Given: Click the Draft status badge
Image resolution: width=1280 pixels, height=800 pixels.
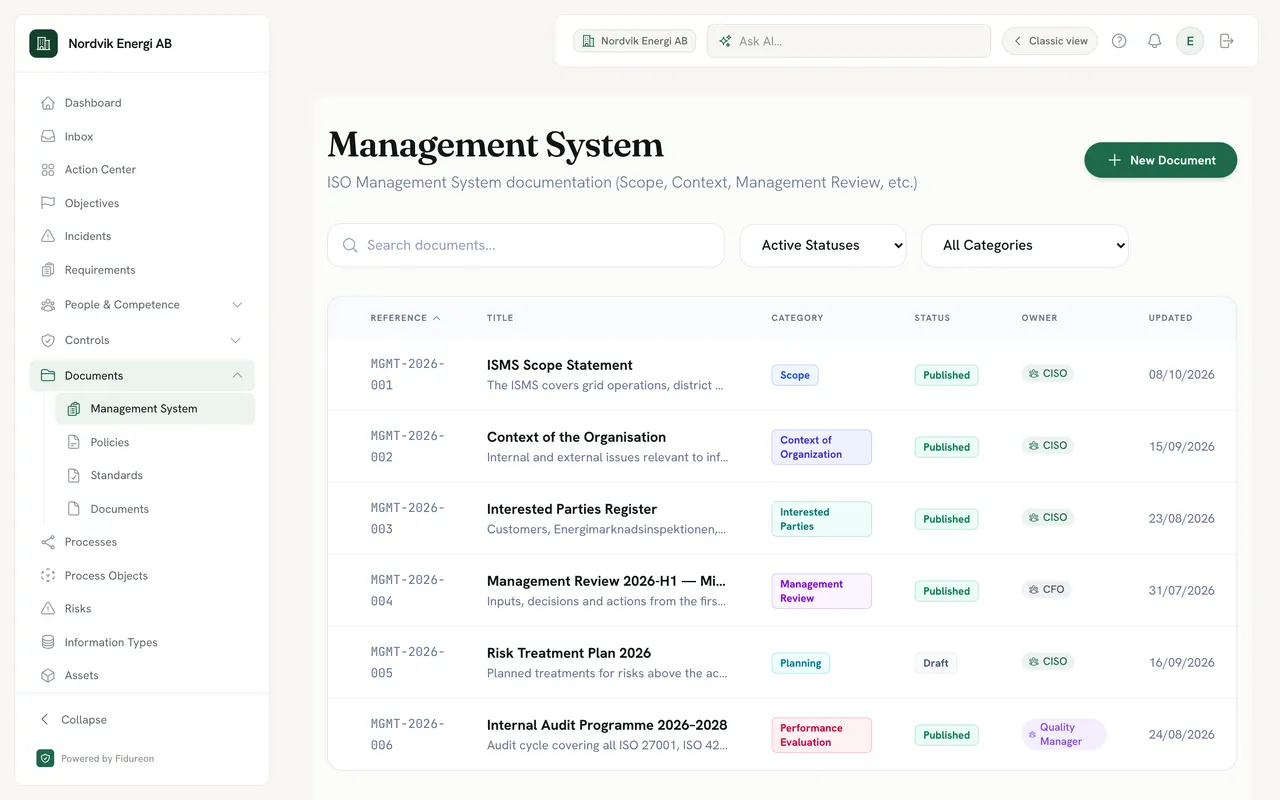Looking at the screenshot, I should (936, 663).
